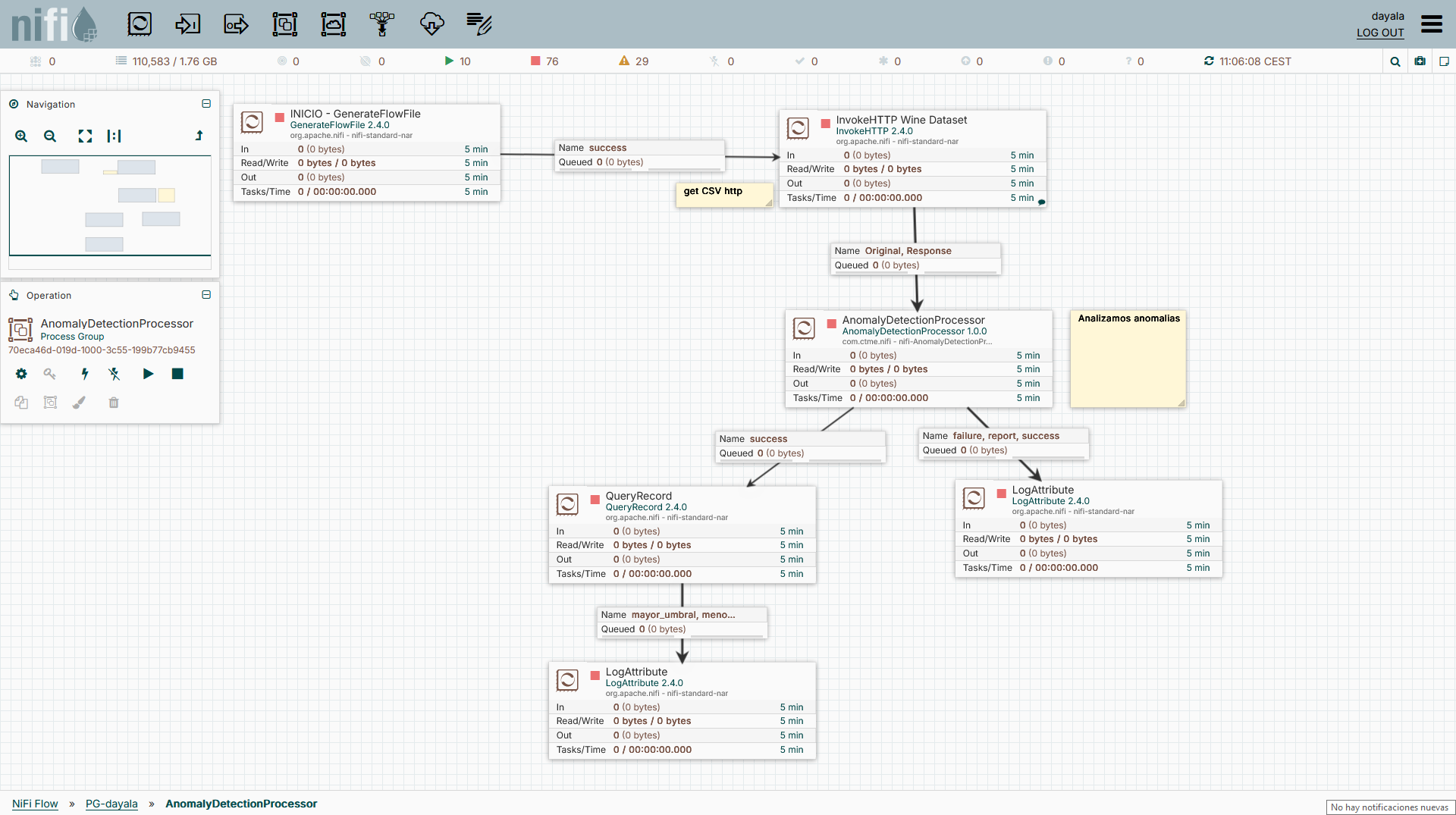Click the stopped components count 76
Screen dimensions: 1456x815
point(544,61)
